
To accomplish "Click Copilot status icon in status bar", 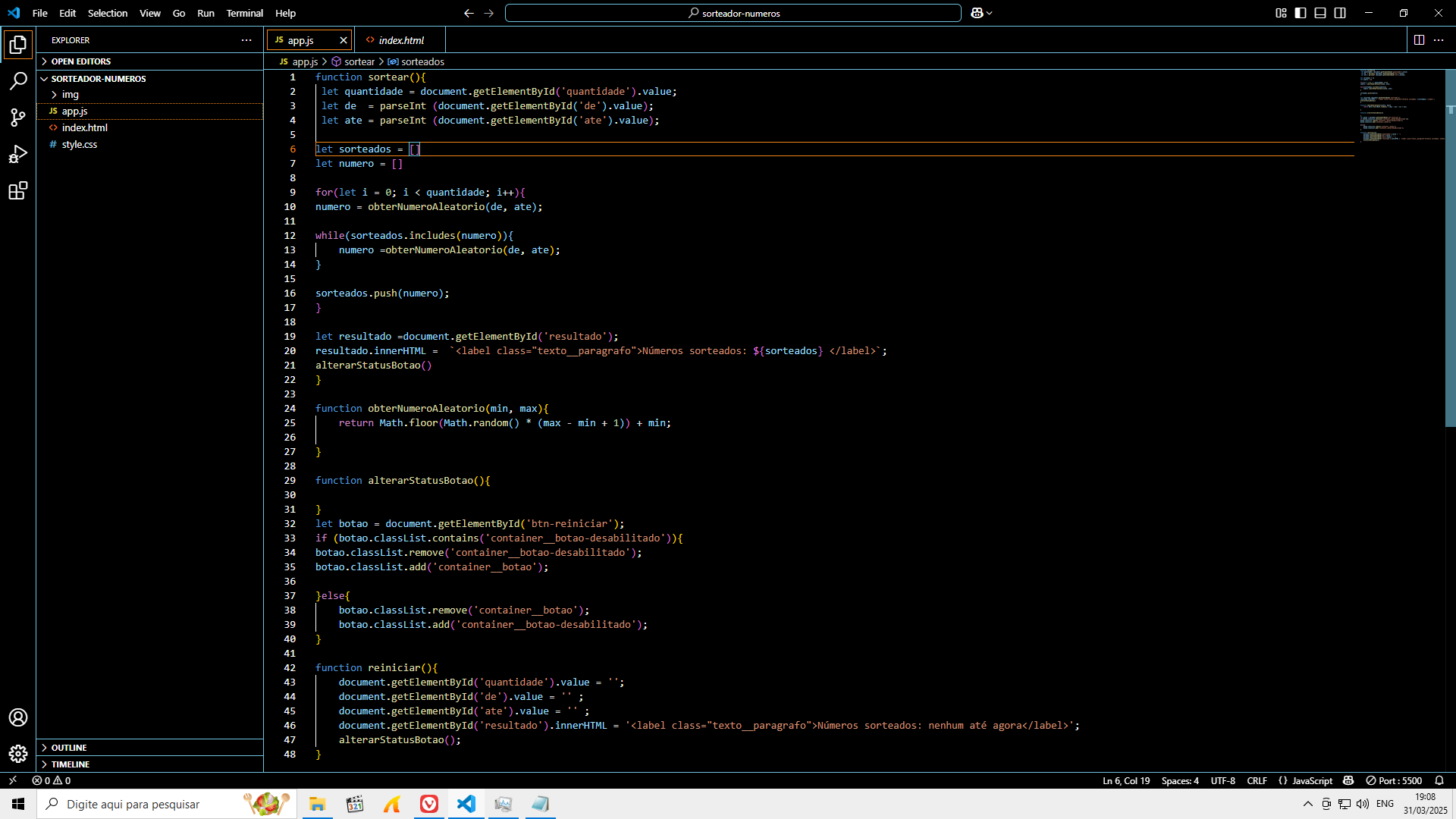I will pyautogui.click(x=1348, y=780).
